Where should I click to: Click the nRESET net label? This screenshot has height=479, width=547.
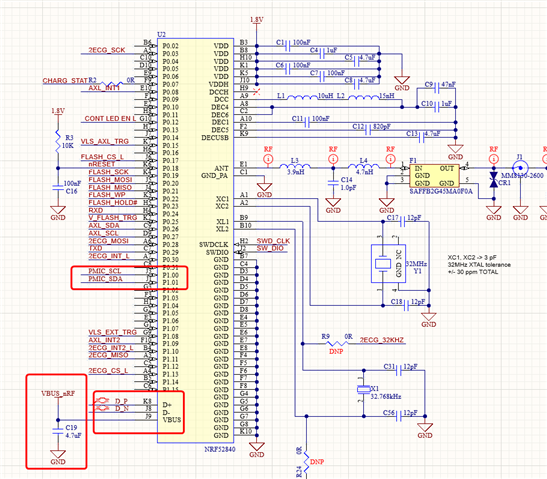[102, 164]
